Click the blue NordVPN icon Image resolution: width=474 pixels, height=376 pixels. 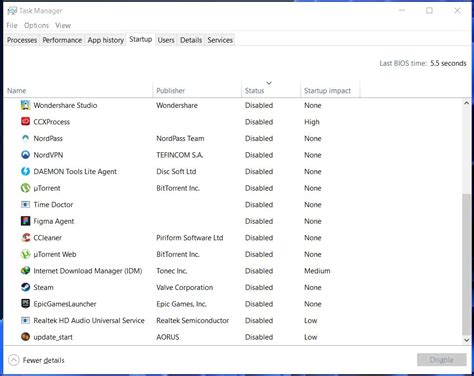click(25, 155)
